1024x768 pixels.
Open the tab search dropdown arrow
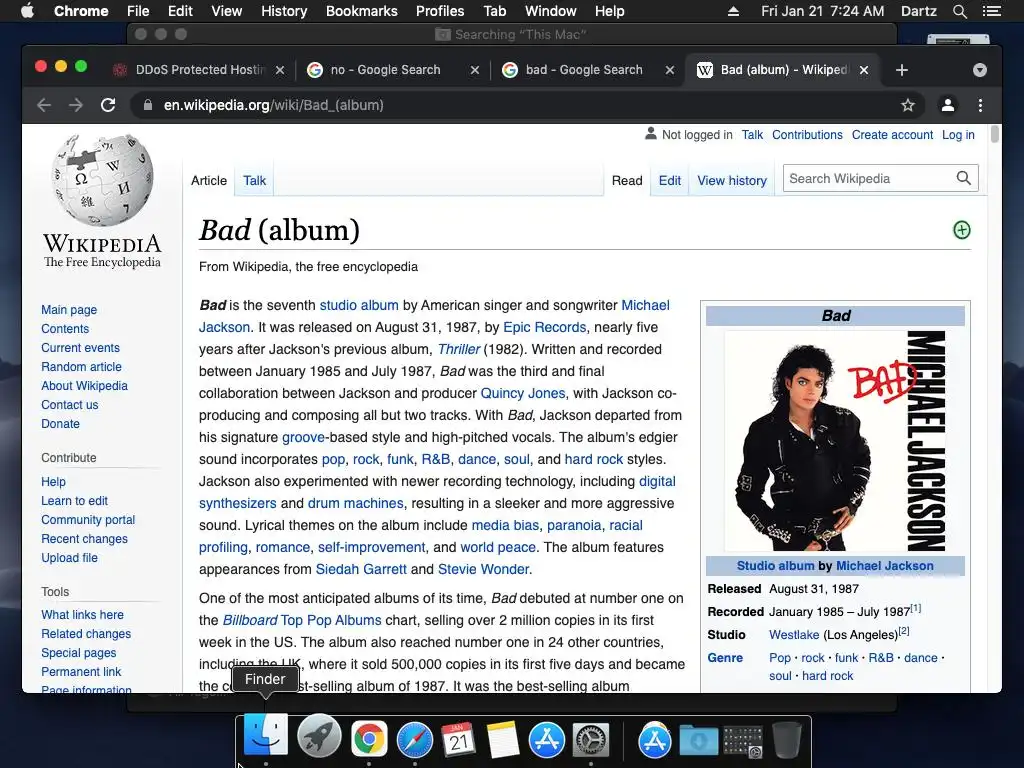980,70
